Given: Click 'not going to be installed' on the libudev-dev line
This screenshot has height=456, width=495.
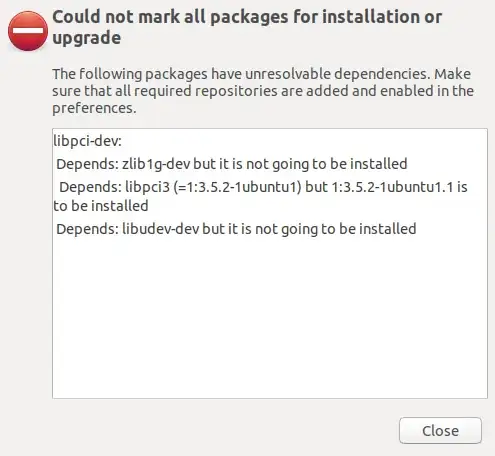Looking at the screenshot, I should (336, 229).
